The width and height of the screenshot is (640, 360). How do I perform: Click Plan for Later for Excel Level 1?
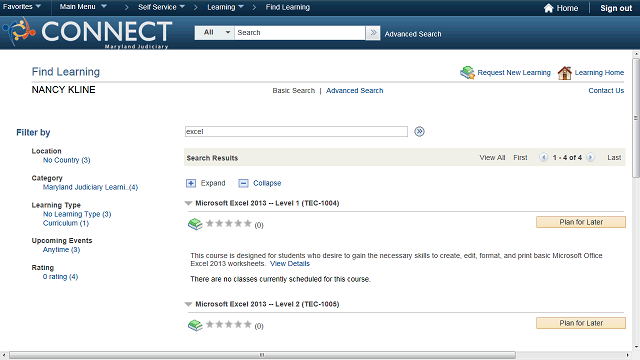click(x=581, y=222)
